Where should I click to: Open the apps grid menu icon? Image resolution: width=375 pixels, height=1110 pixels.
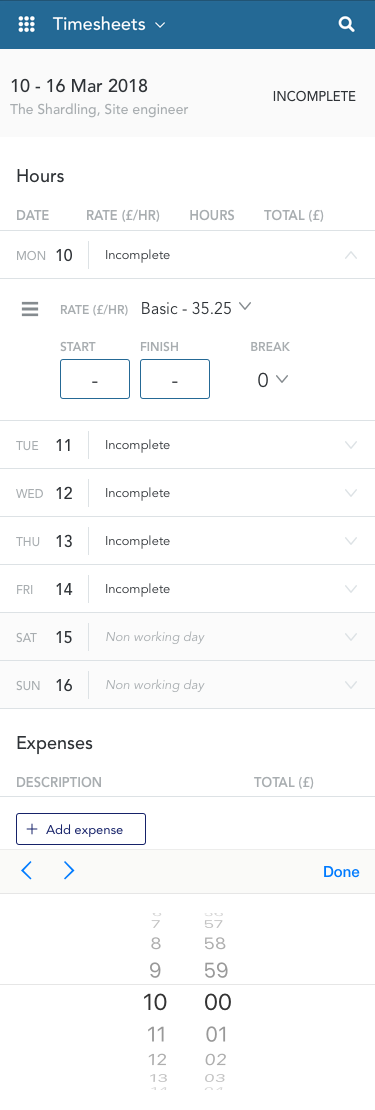click(26, 24)
